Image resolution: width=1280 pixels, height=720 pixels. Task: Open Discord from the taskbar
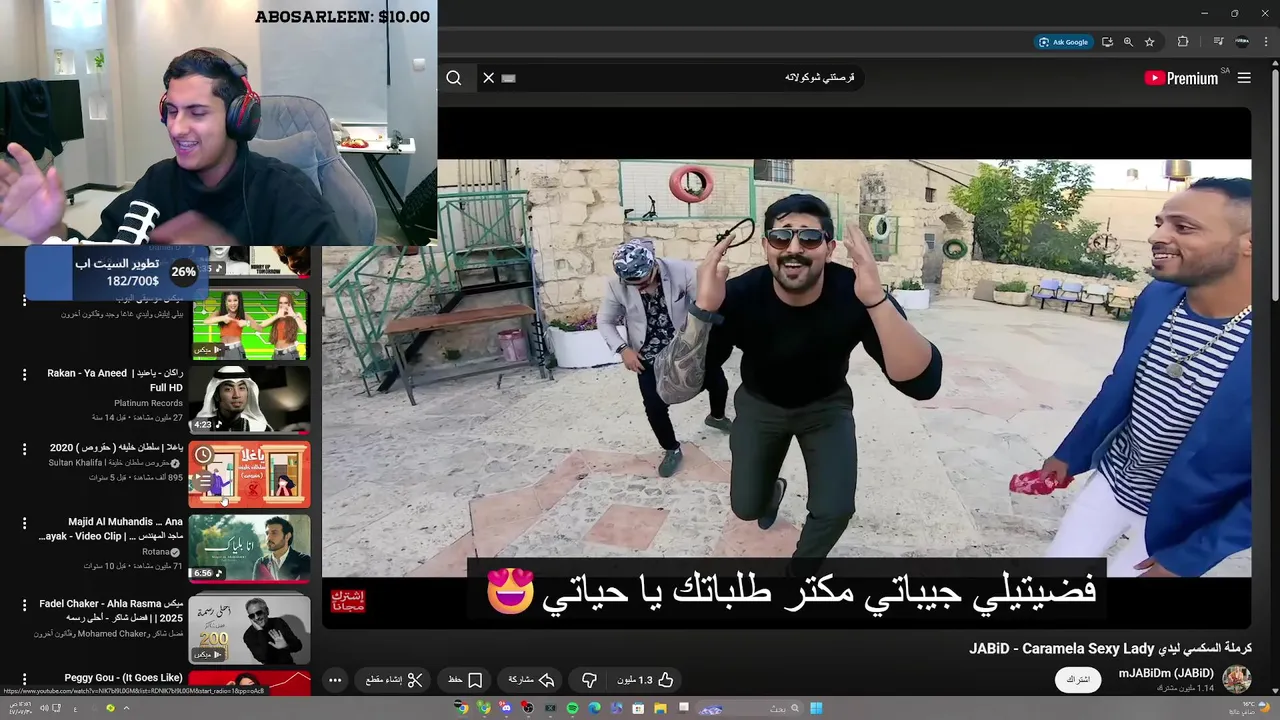click(x=506, y=708)
